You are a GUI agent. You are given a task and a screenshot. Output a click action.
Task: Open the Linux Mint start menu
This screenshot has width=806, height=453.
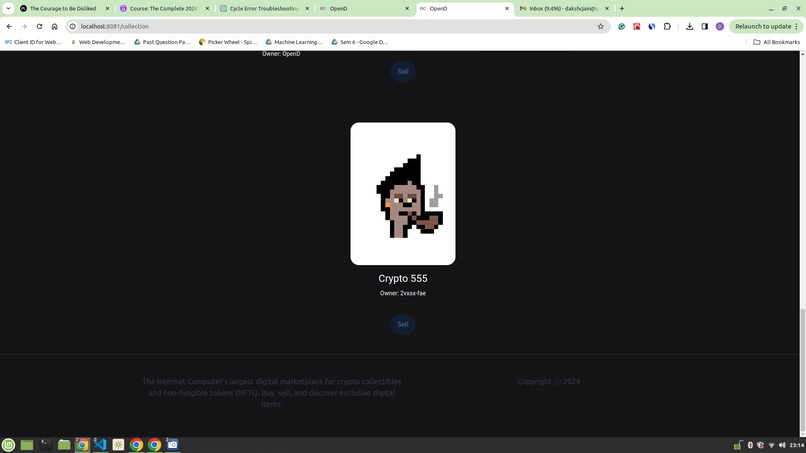[8, 445]
